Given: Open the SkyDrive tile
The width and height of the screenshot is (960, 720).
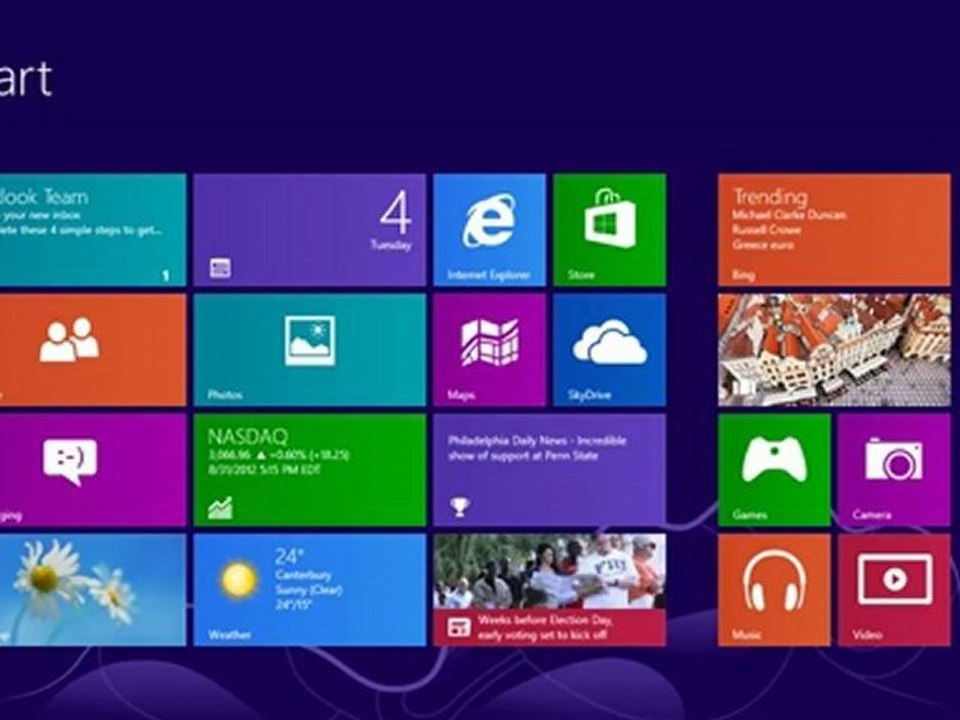Looking at the screenshot, I should pos(609,350).
